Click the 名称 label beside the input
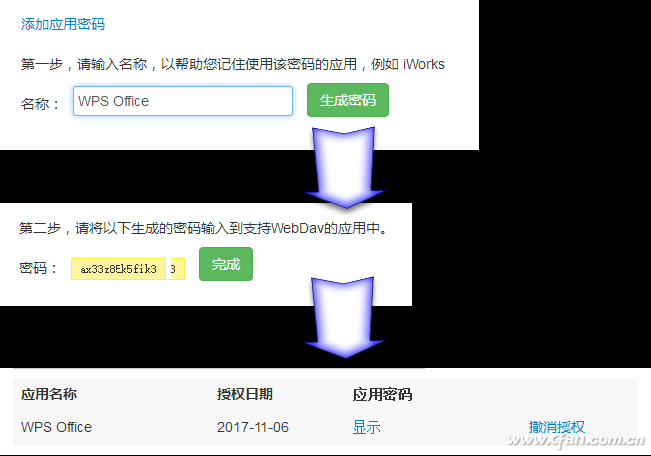Screen dimensions: 651x456 coord(40,103)
